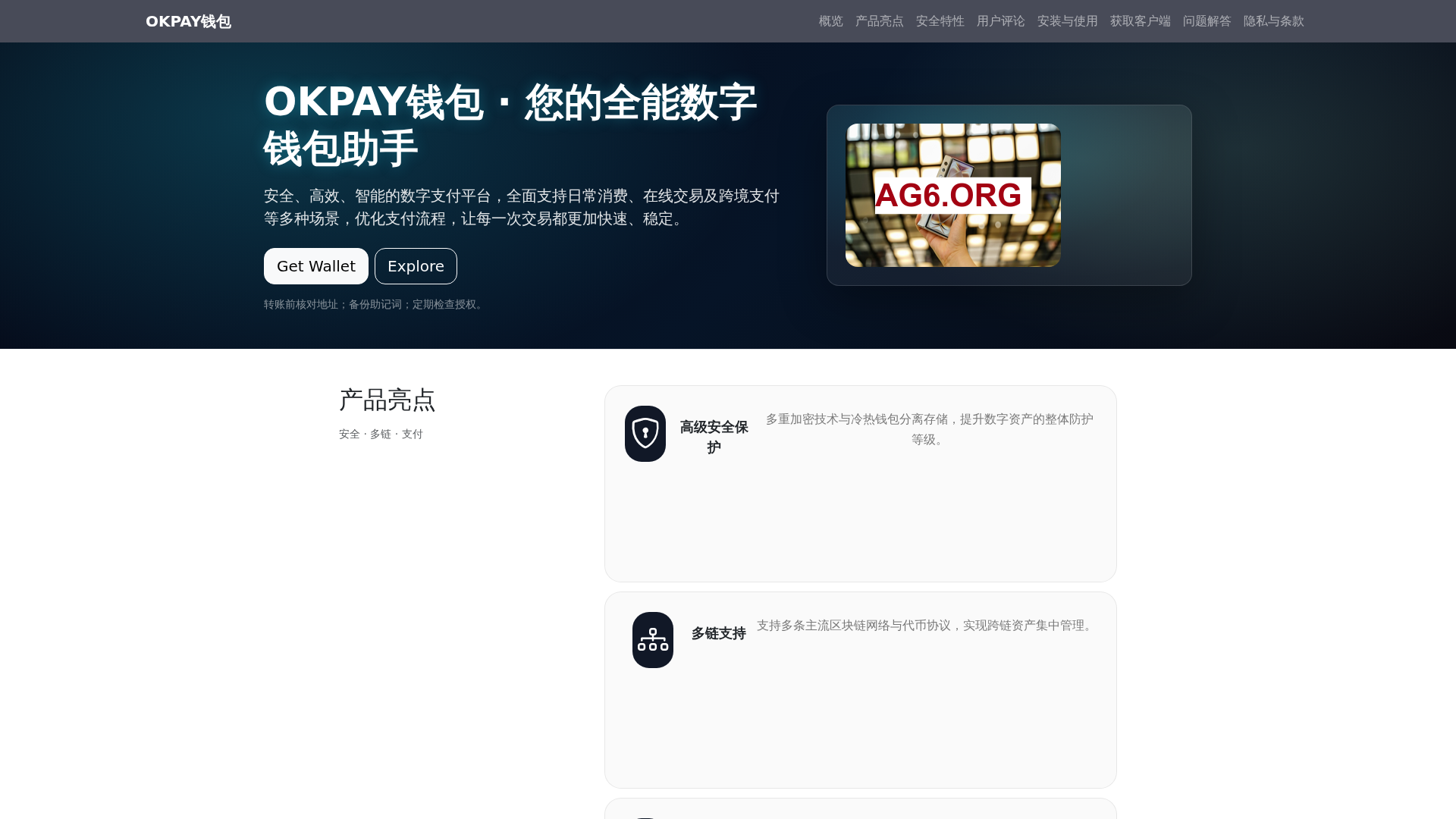Open 获取客户端 nav item
Viewport: 1456px width, 819px height.
[x=1140, y=21]
